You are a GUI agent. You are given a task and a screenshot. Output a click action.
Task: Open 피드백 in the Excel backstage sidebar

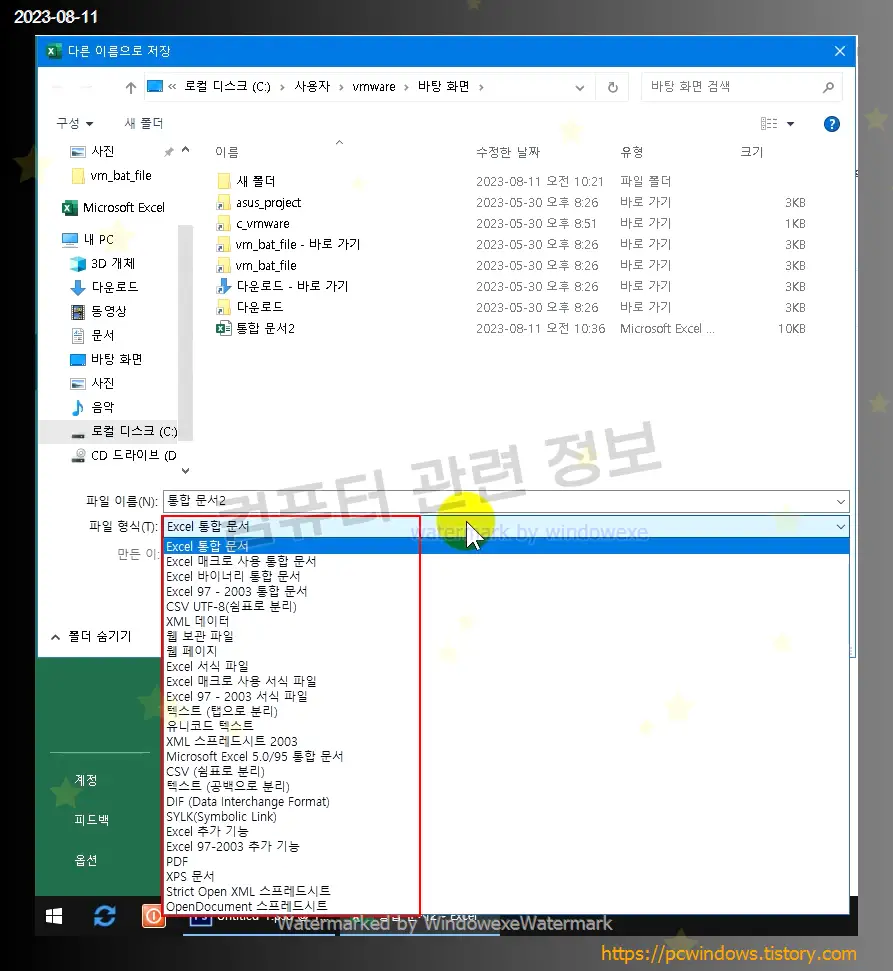(x=92, y=820)
